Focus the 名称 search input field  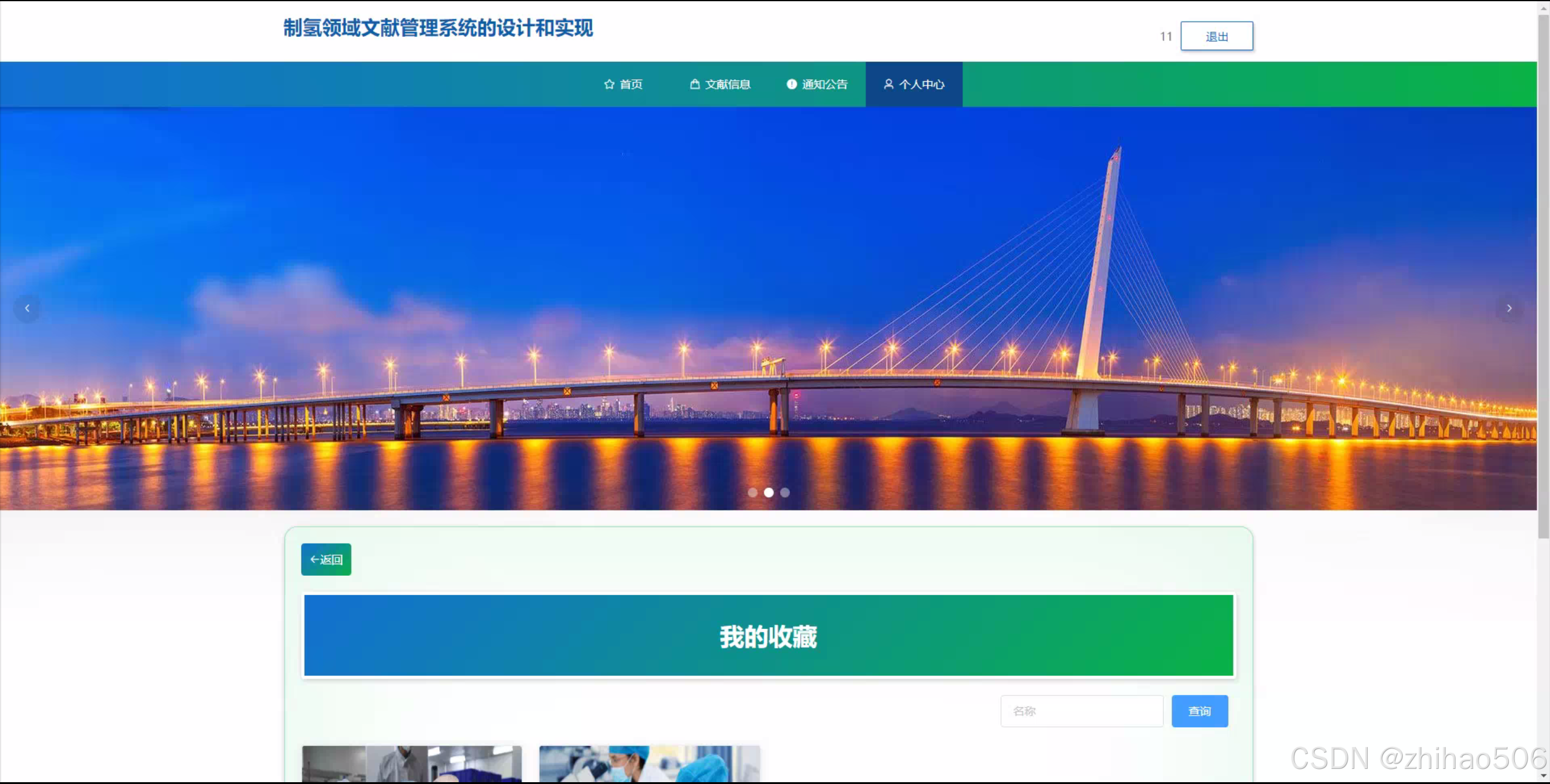click(1081, 711)
